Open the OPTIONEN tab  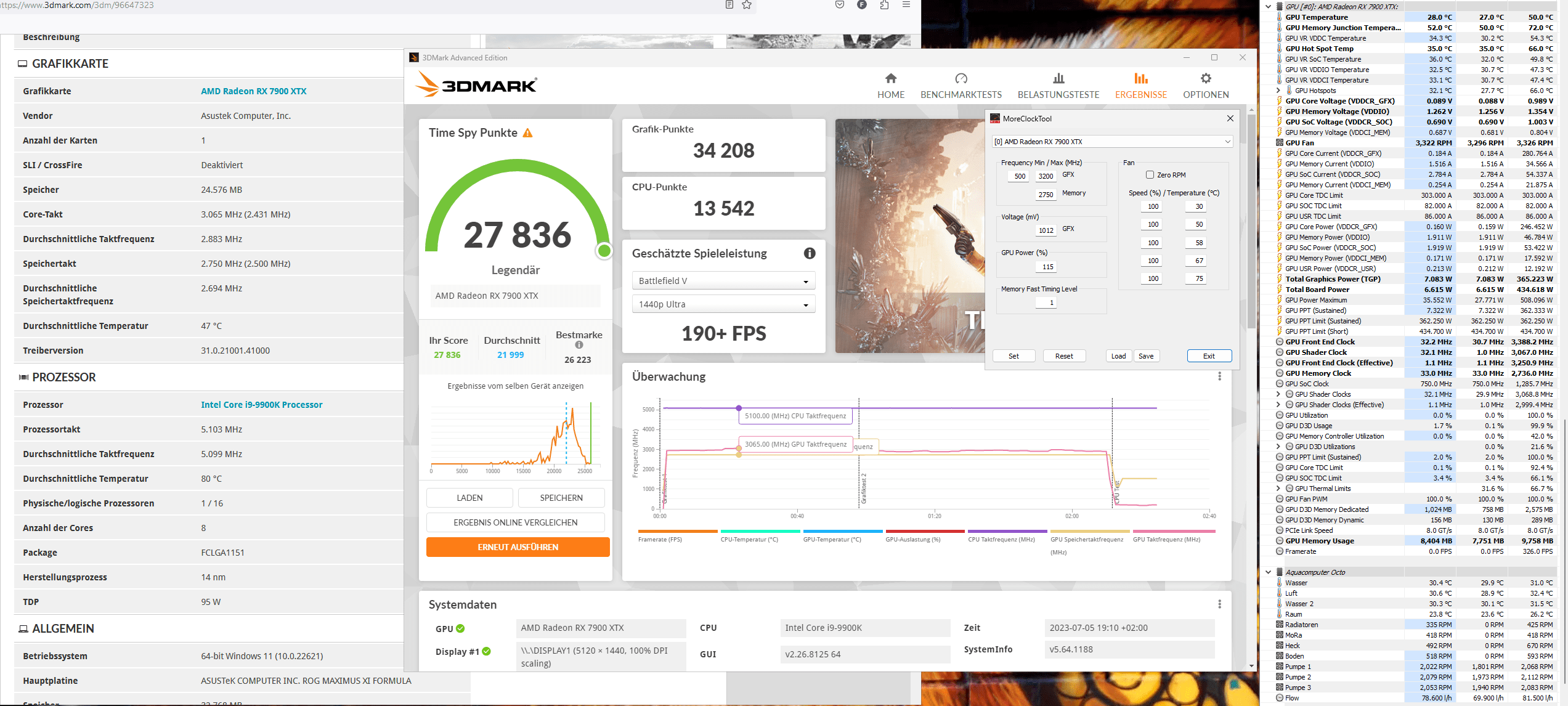[x=1206, y=86]
